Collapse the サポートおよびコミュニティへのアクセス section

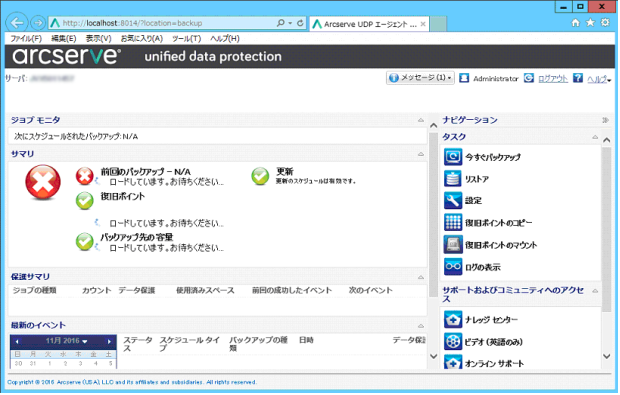pos(595,291)
